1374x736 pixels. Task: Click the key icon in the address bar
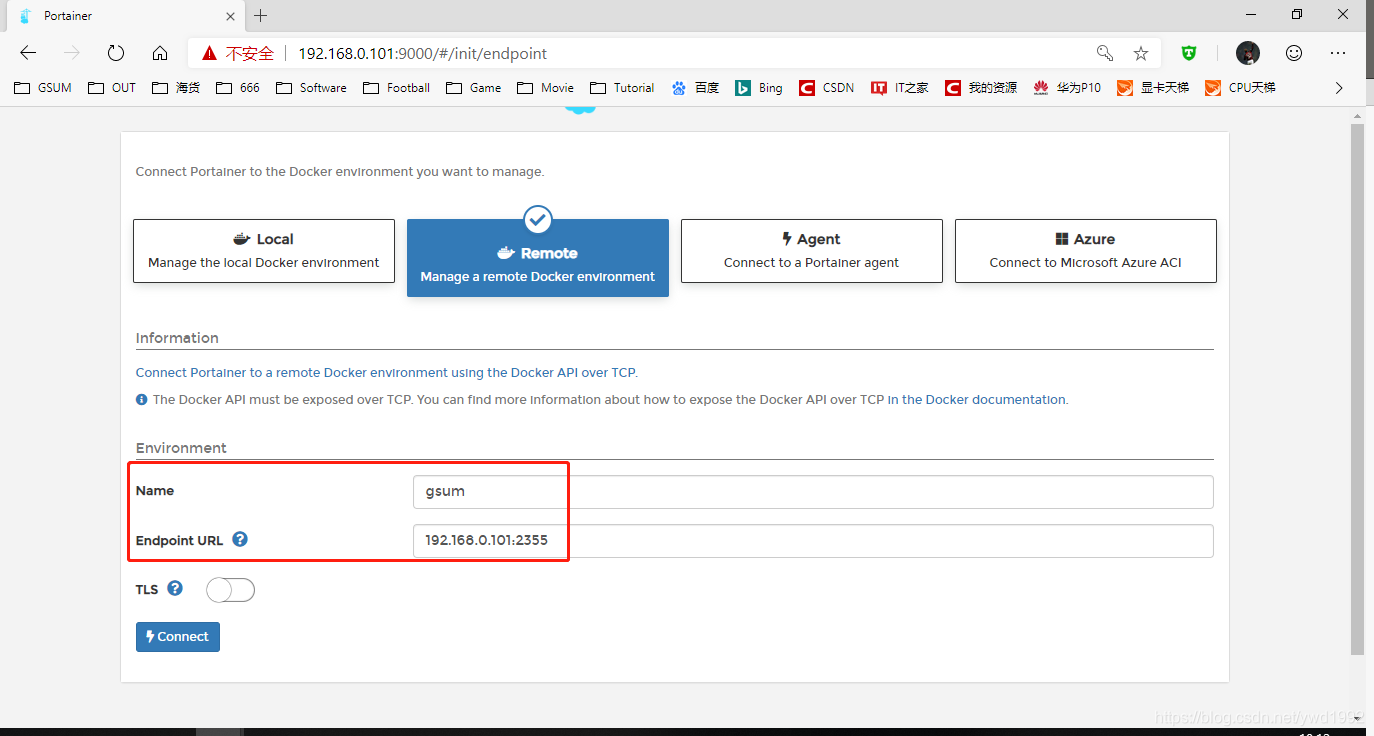pos(1105,53)
